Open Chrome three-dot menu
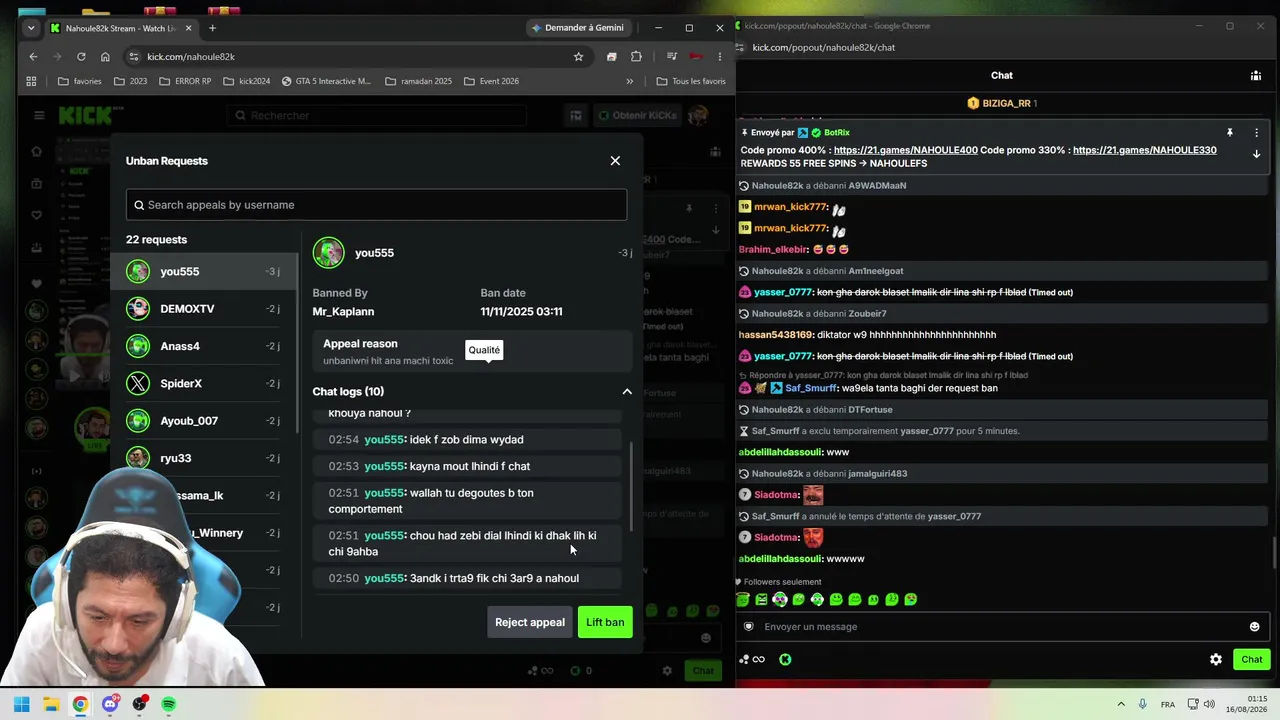1280x720 pixels. pos(719,57)
